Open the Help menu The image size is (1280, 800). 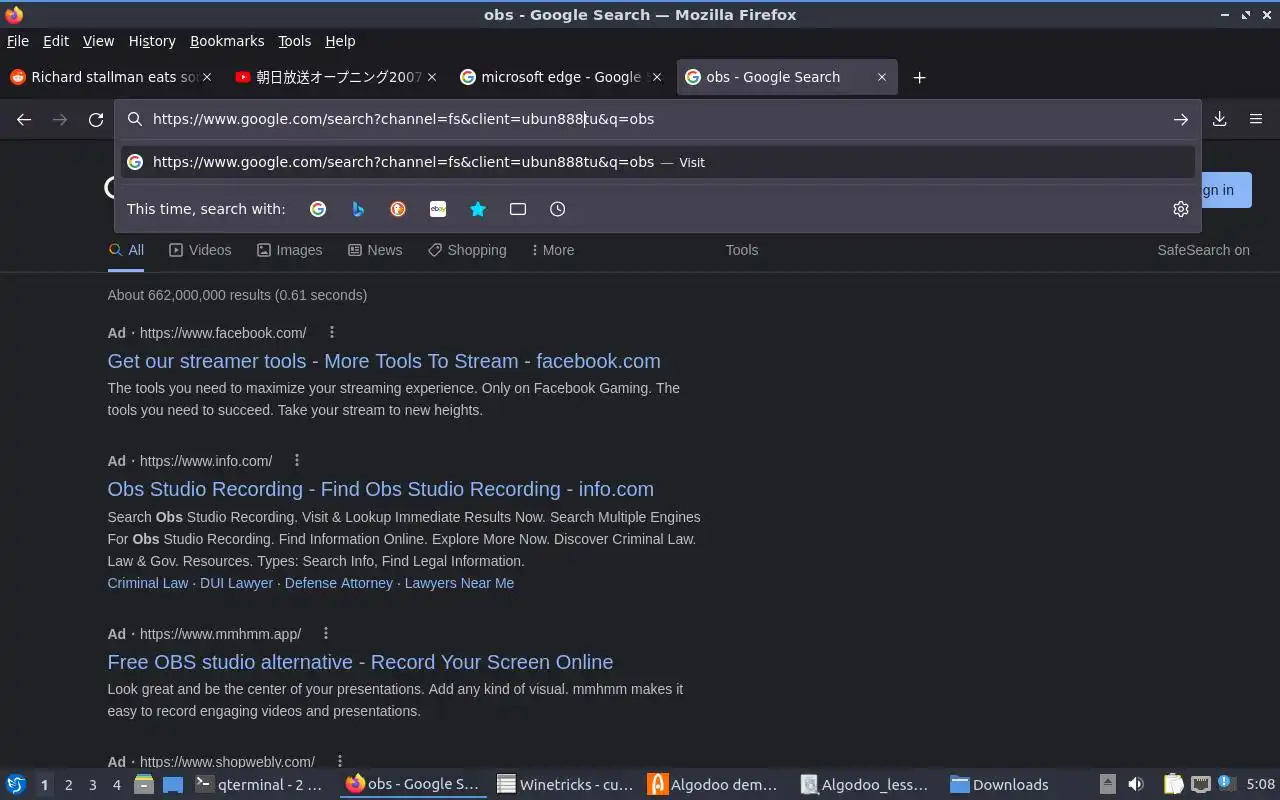click(x=340, y=41)
